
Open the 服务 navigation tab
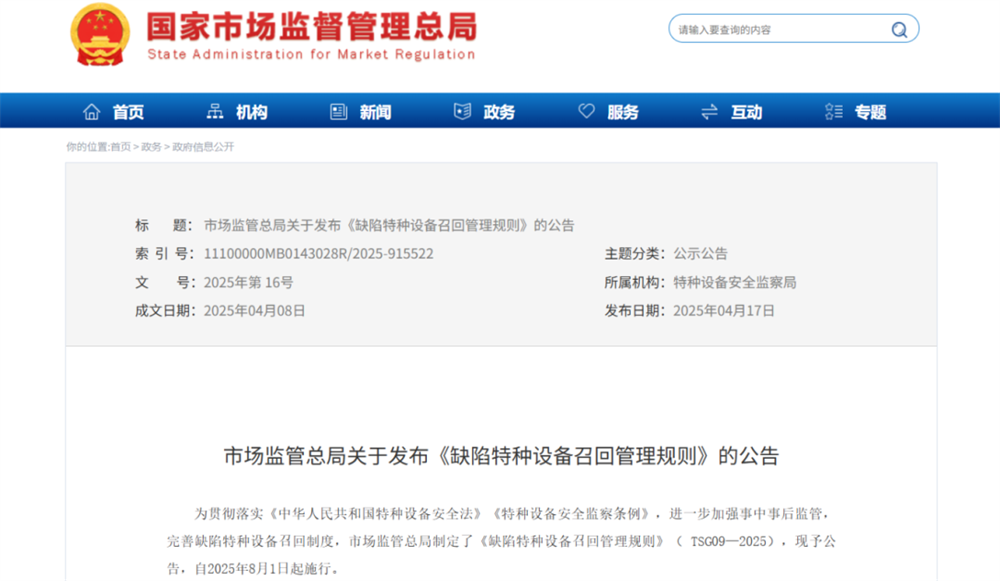[623, 112]
